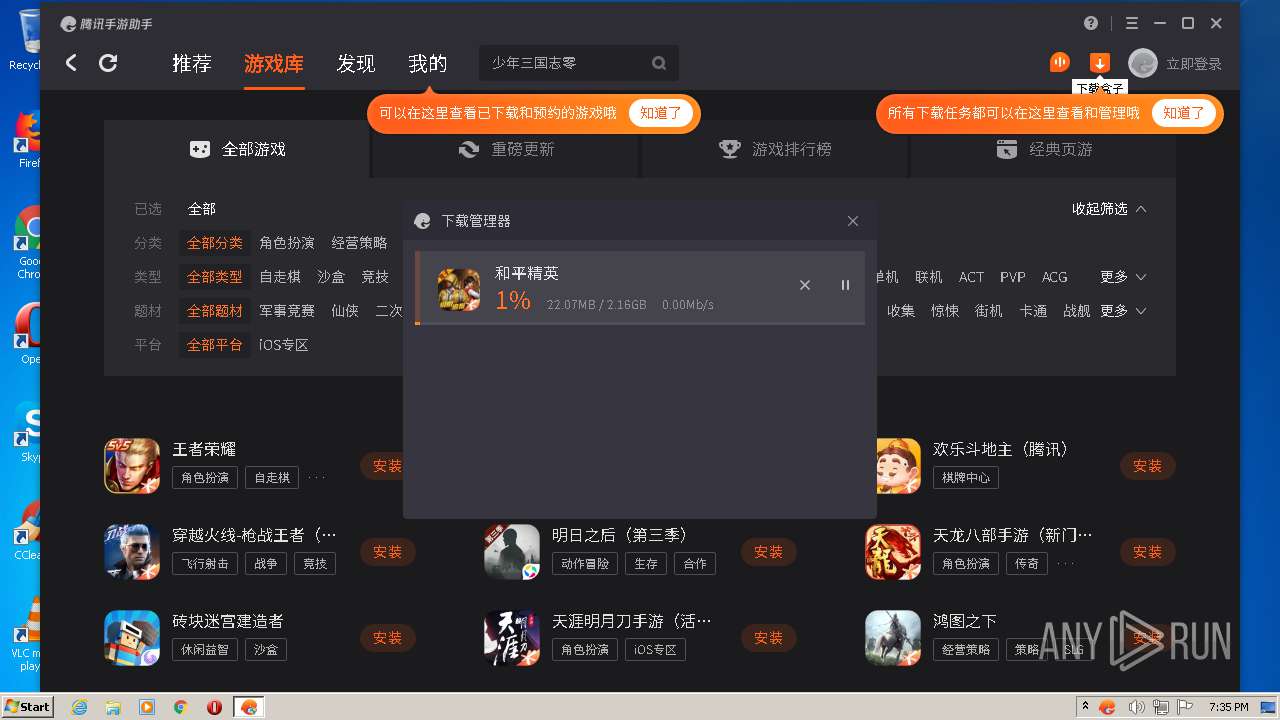1280x720 pixels.
Task: Switch to the 推荐 tab
Action: pos(192,63)
